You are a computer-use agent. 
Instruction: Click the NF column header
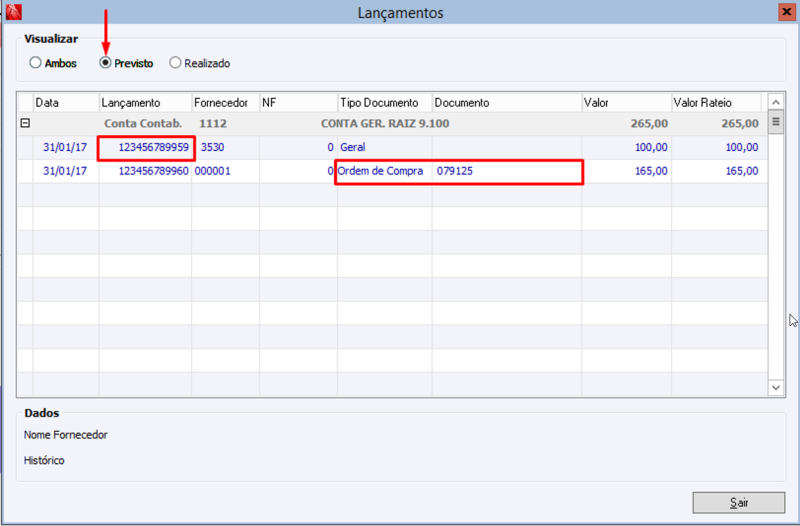point(298,103)
